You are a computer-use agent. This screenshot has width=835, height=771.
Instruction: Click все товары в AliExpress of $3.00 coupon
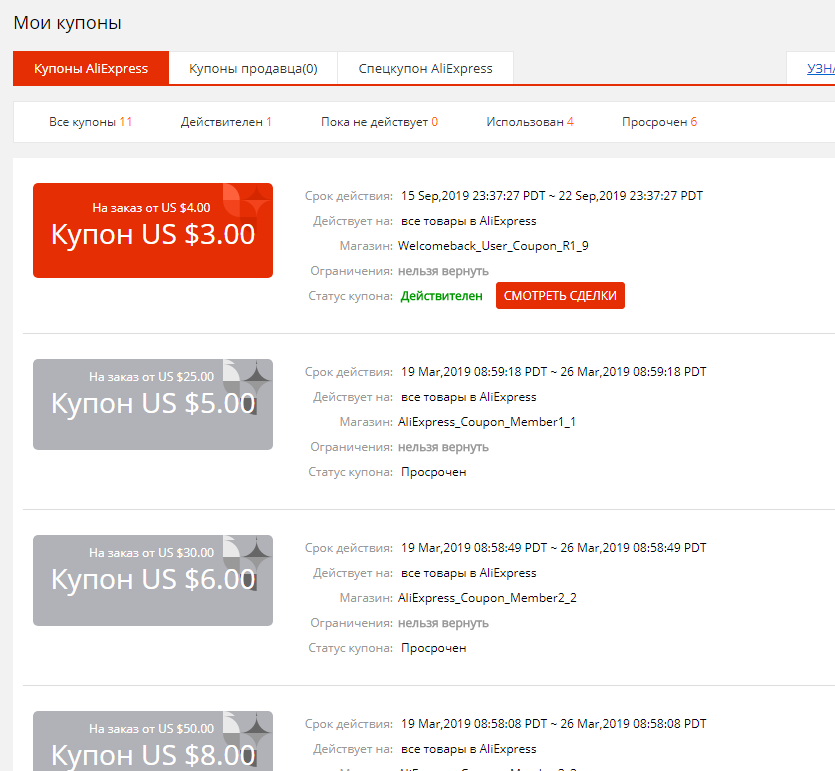(x=469, y=221)
